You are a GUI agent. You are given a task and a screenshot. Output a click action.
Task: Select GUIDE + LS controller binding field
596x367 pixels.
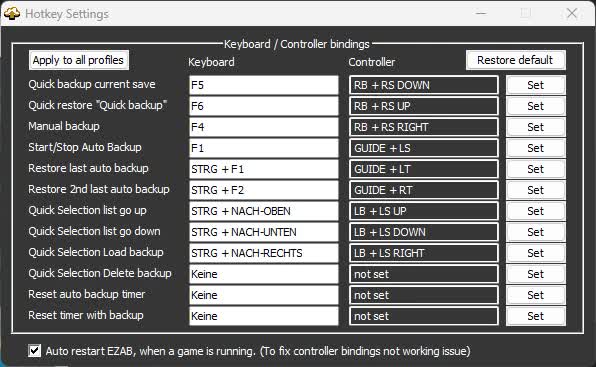point(424,148)
